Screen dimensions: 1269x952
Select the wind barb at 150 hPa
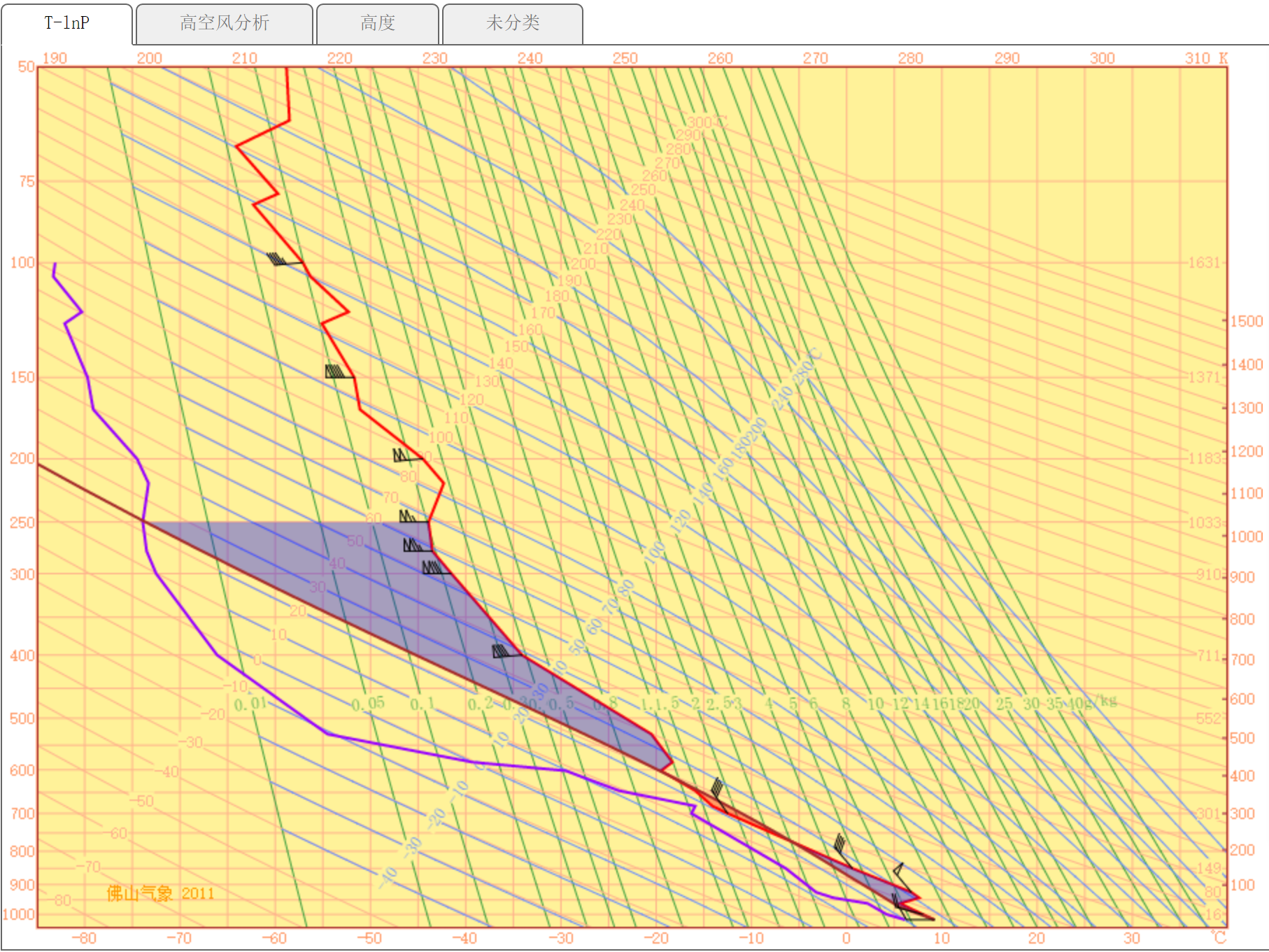point(337,373)
